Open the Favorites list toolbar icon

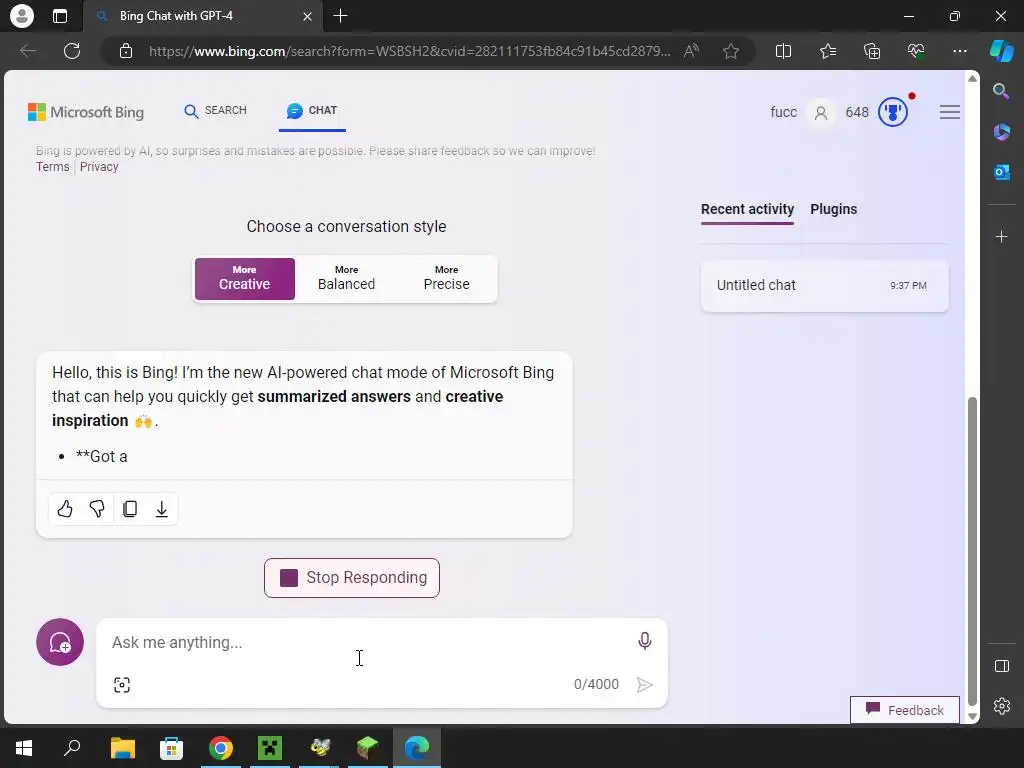click(827, 51)
